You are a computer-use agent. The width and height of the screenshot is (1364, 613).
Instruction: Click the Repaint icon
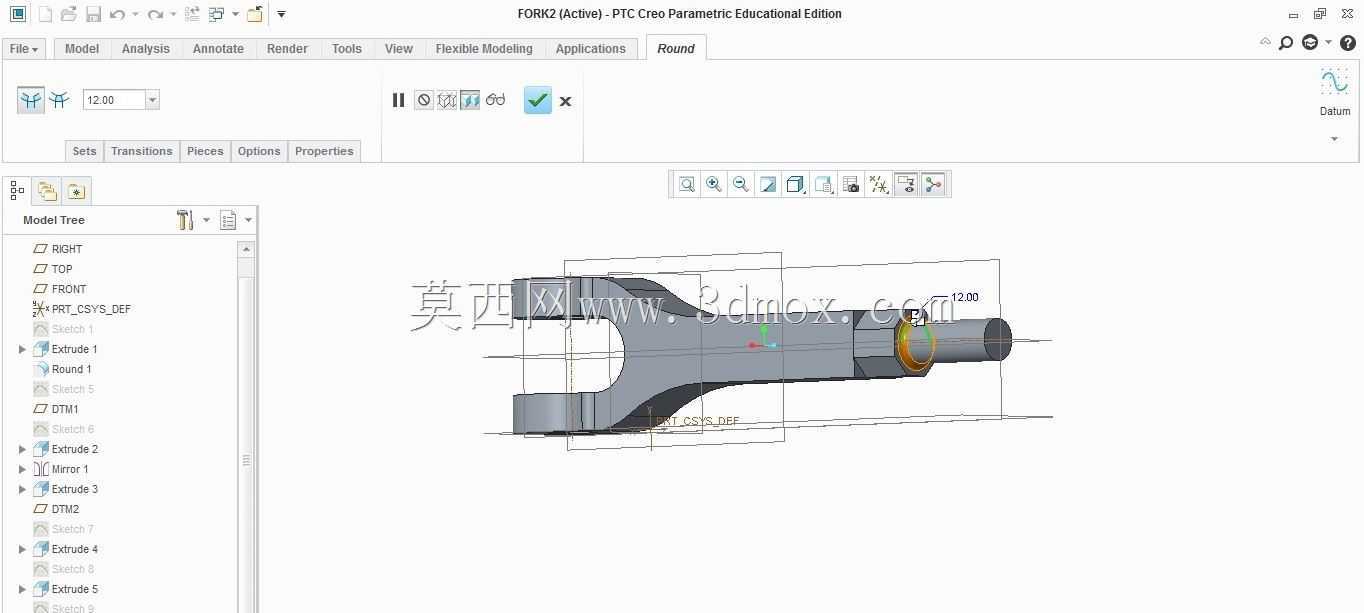click(x=768, y=184)
